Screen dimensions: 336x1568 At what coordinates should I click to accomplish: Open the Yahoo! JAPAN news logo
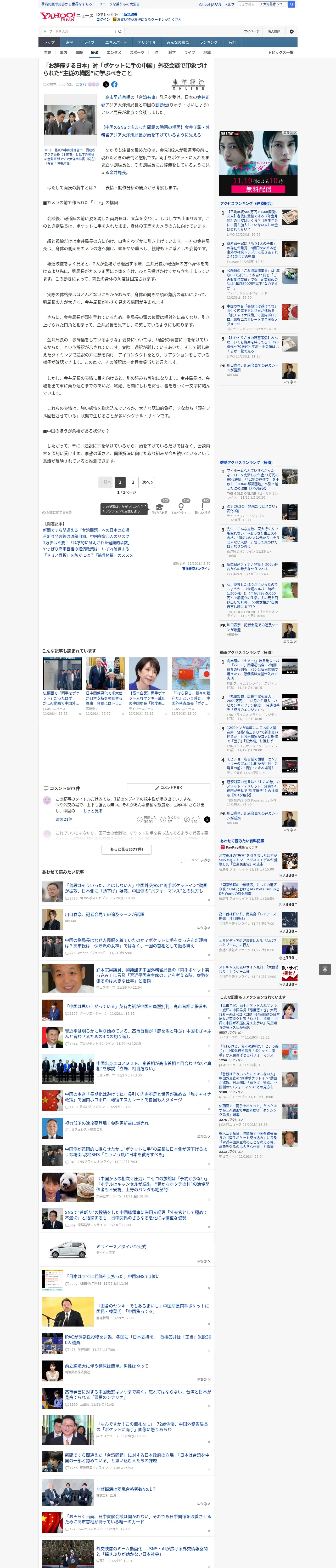[66, 16]
